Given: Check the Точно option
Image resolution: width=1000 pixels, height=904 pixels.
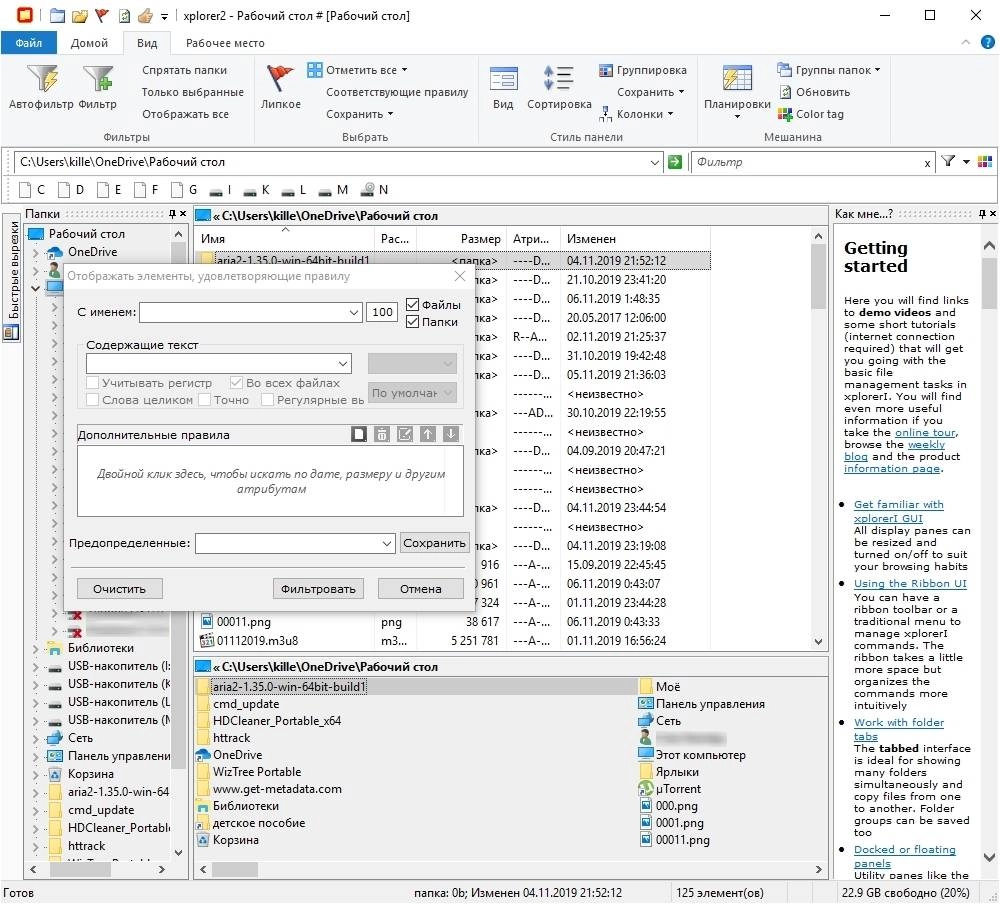Looking at the screenshot, I should [204, 399].
